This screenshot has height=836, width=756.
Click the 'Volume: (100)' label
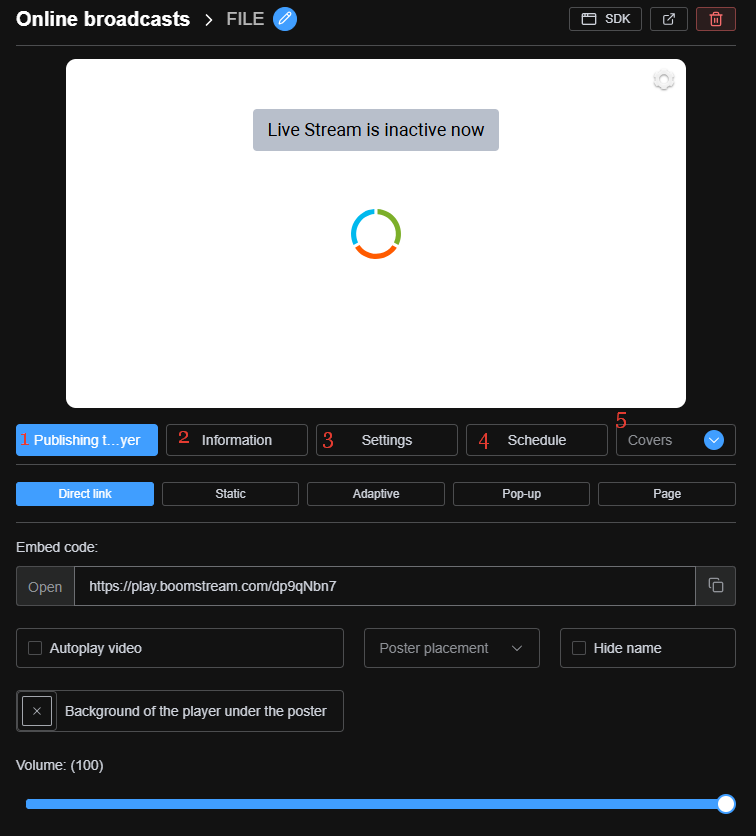pos(60,765)
